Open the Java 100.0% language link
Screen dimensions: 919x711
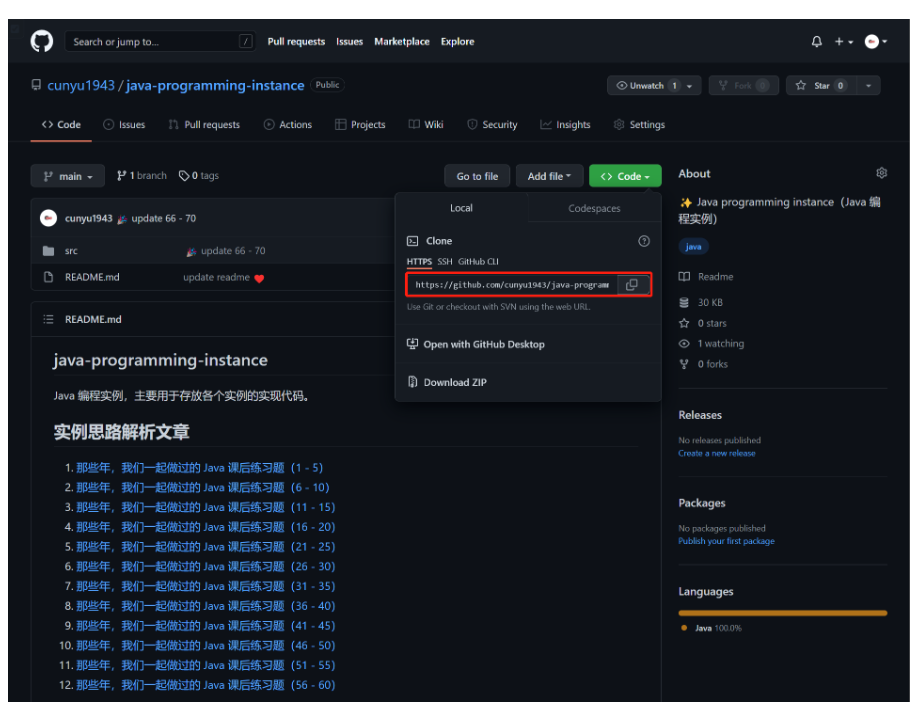712,628
